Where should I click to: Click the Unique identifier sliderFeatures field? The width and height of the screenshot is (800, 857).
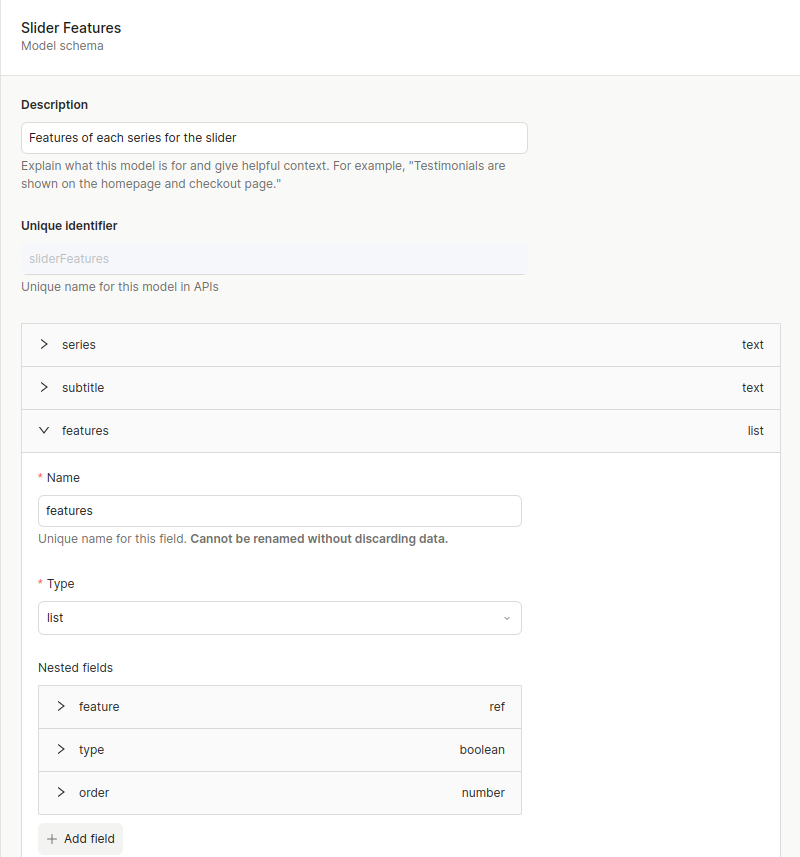(x=274, y=258)
